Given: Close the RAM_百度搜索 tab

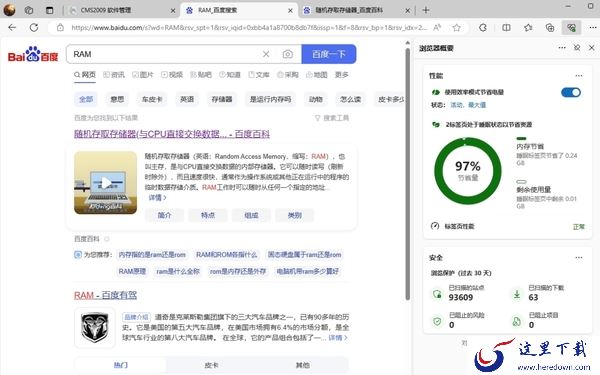Looking at the screenshot, I should 290,11.
